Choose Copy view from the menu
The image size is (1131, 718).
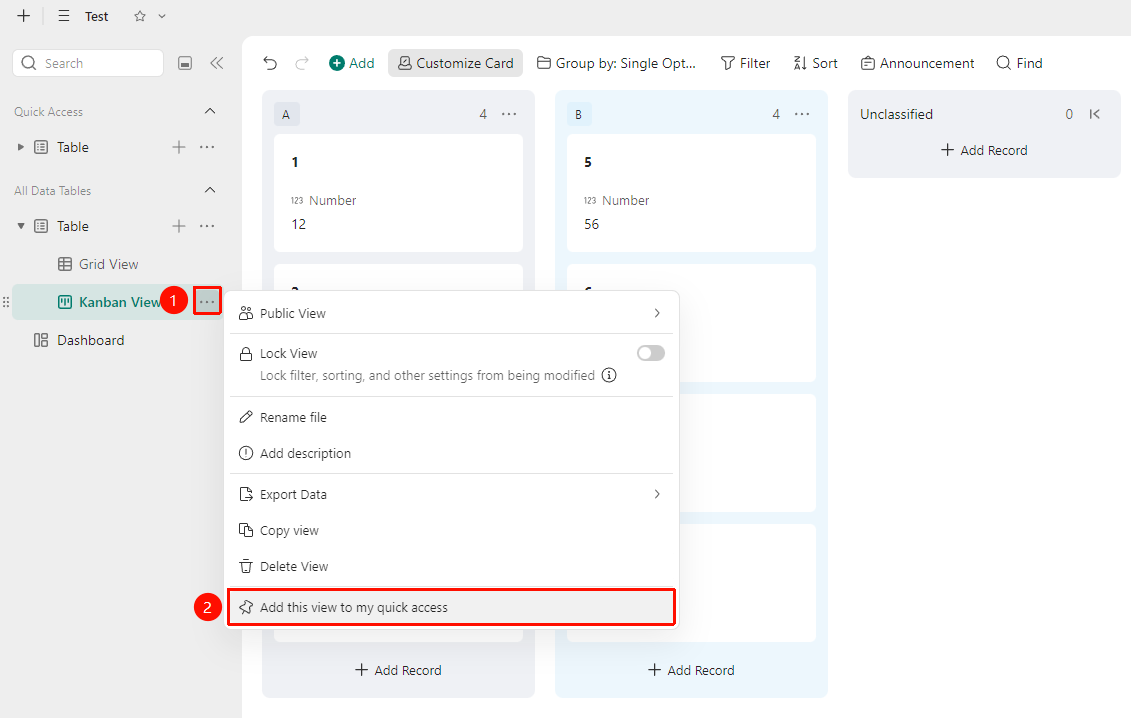click(452, 530)
